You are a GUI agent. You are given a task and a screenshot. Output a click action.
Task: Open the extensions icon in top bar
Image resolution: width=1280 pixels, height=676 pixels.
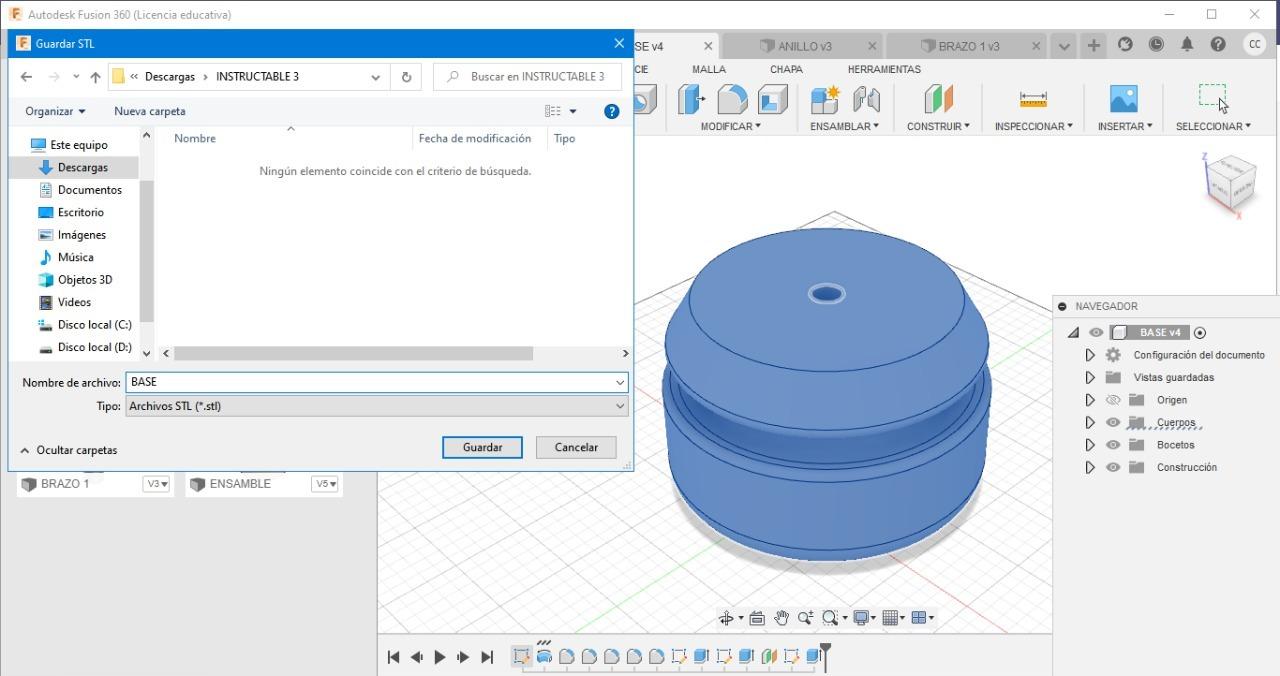(x=1125, y=45)
